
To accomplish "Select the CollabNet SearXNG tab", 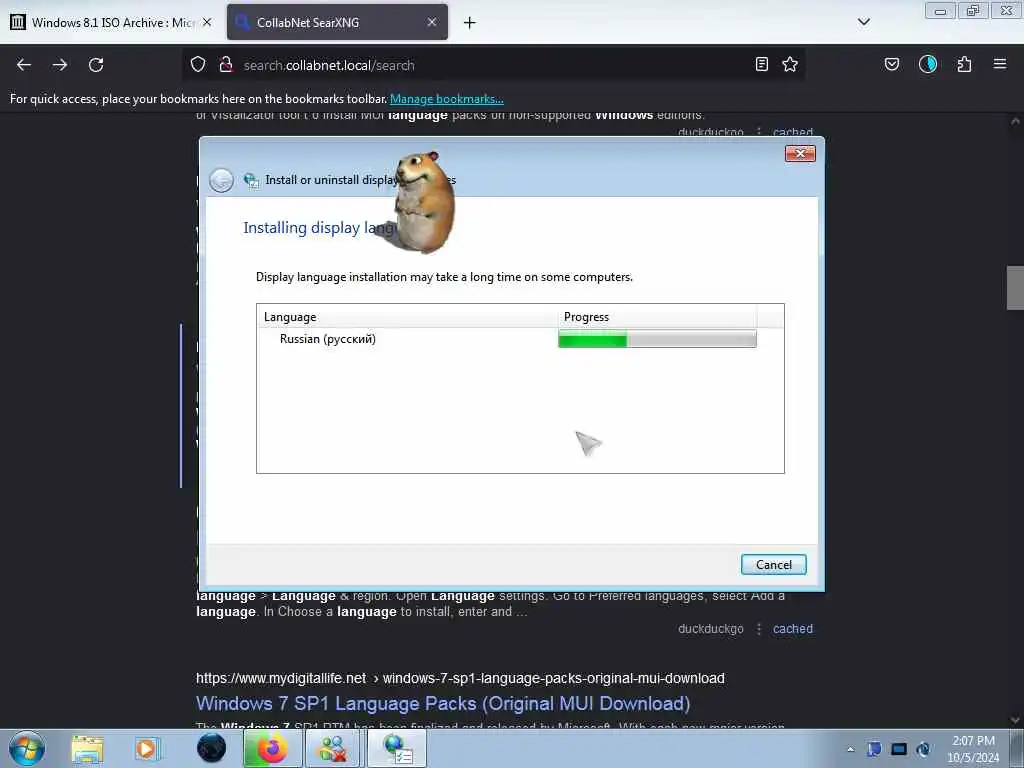I will coord(337,23).
